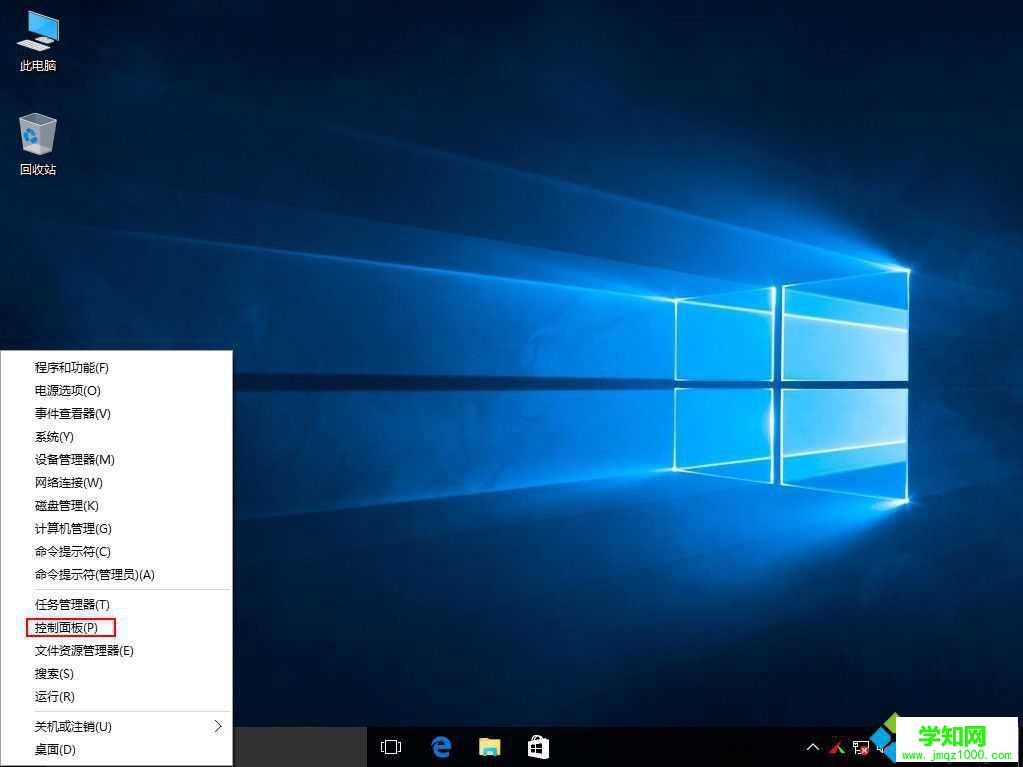
Task: Click the network status tray icon
Action: point(860,747)
